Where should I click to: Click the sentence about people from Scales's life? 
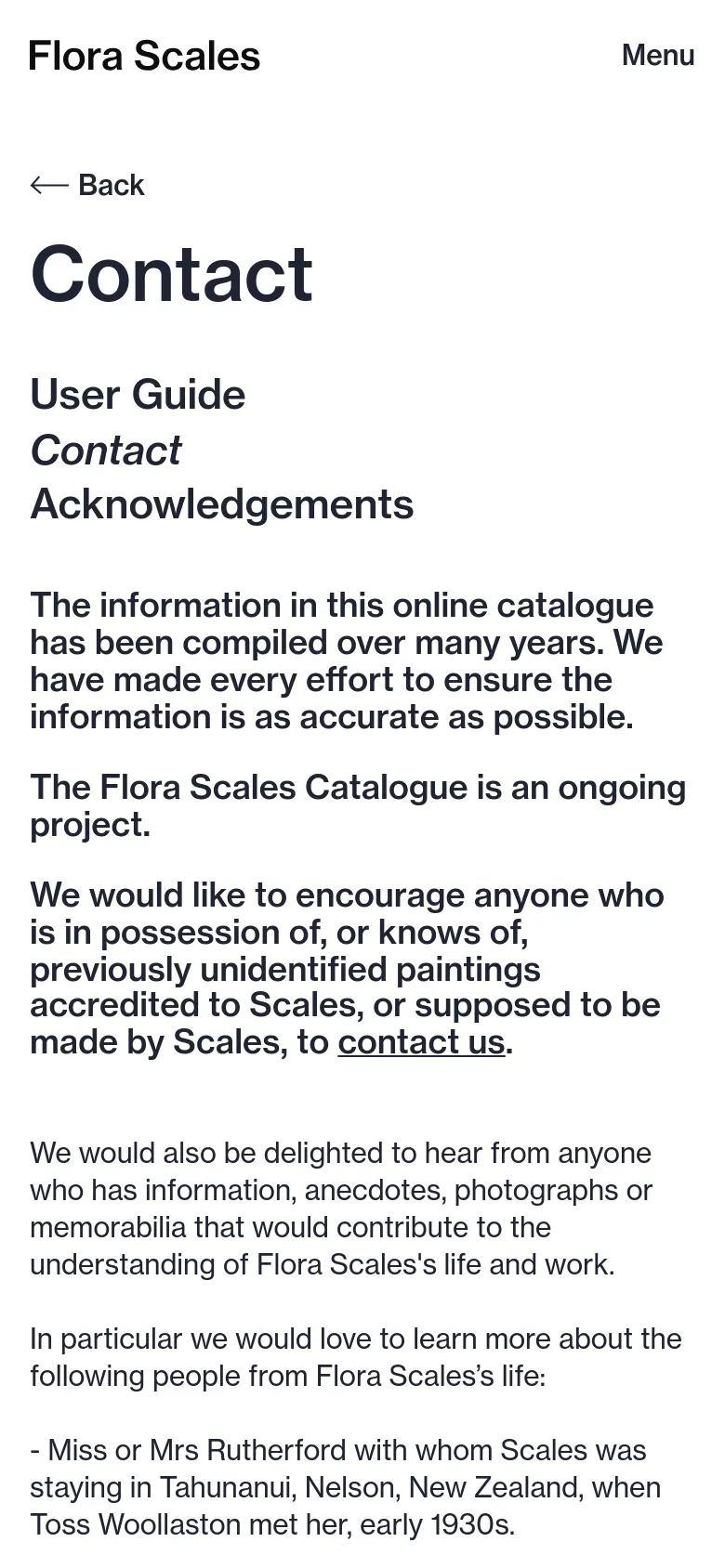[x=356, y=1357]
